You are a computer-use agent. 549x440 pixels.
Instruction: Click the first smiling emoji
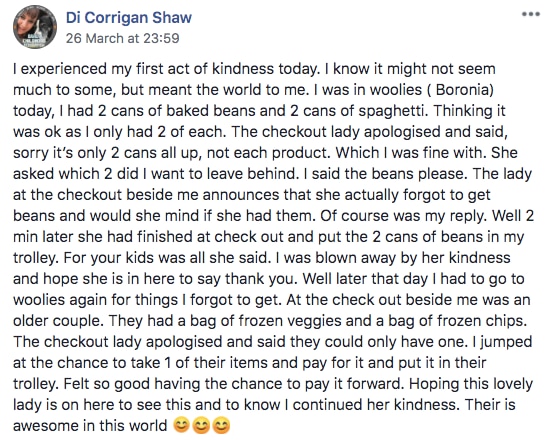click(x=182, y=426)
